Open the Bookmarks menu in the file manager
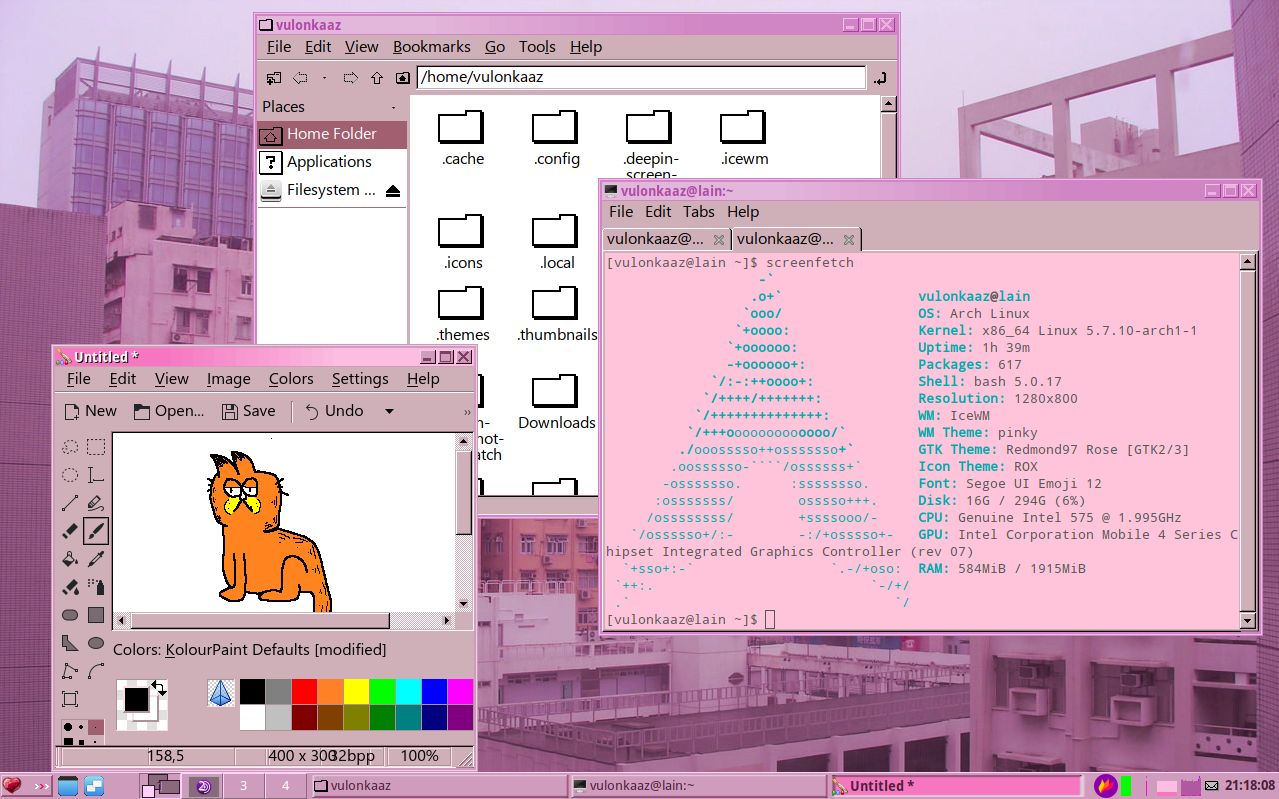 coord(432,46)
